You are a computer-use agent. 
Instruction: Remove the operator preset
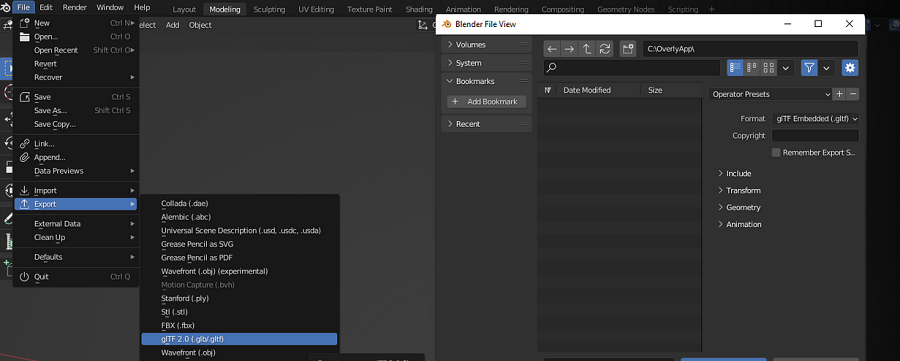(853, 94)
